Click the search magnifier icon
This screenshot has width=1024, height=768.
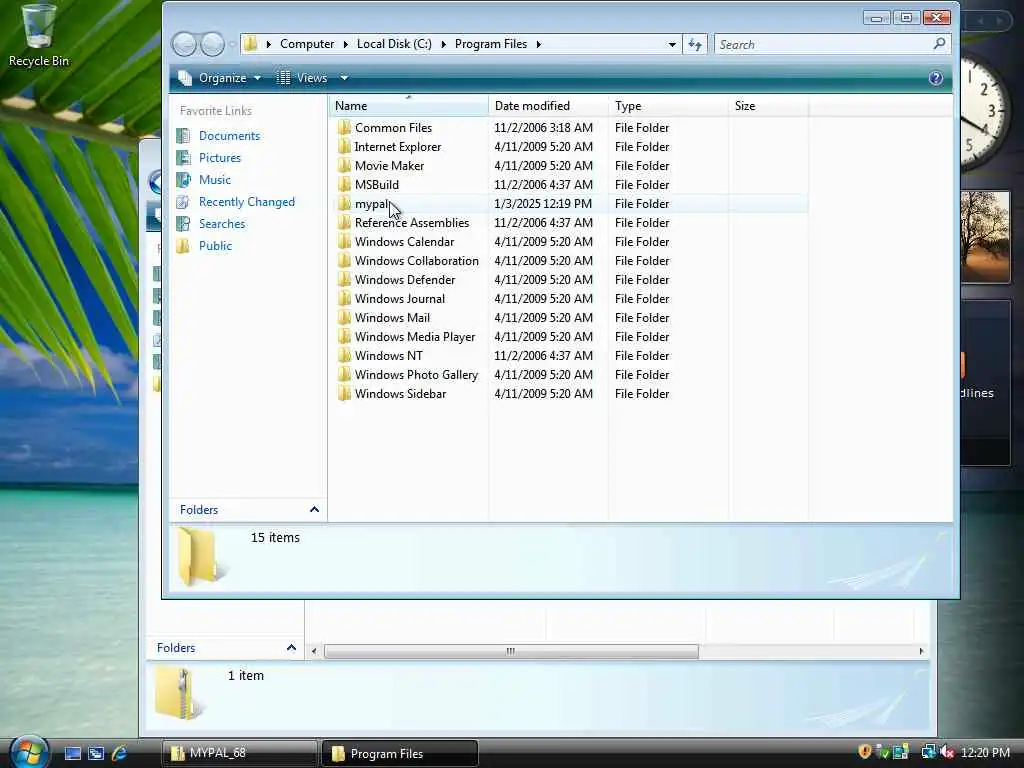tap(939, 44)
